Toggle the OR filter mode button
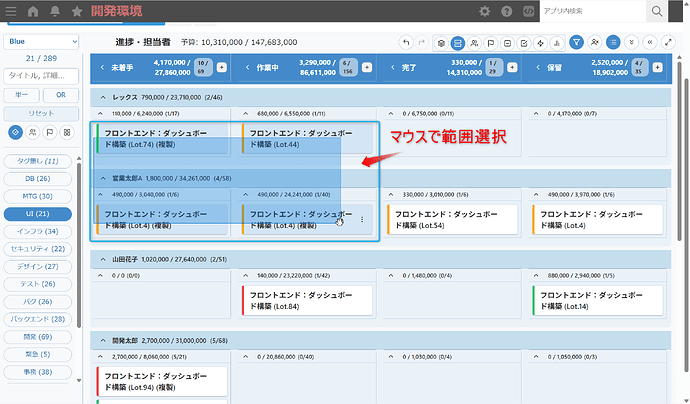Viewport: 690px width, 404px height. click(60, 95)
